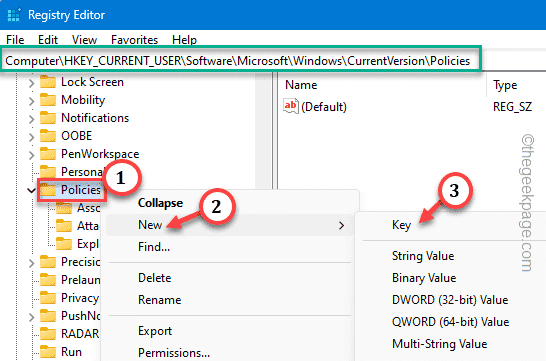Image resolution: width=546 pixels, height=361 pixels.
Task: Choose Delete in the context menu
Action: (155, 278)
